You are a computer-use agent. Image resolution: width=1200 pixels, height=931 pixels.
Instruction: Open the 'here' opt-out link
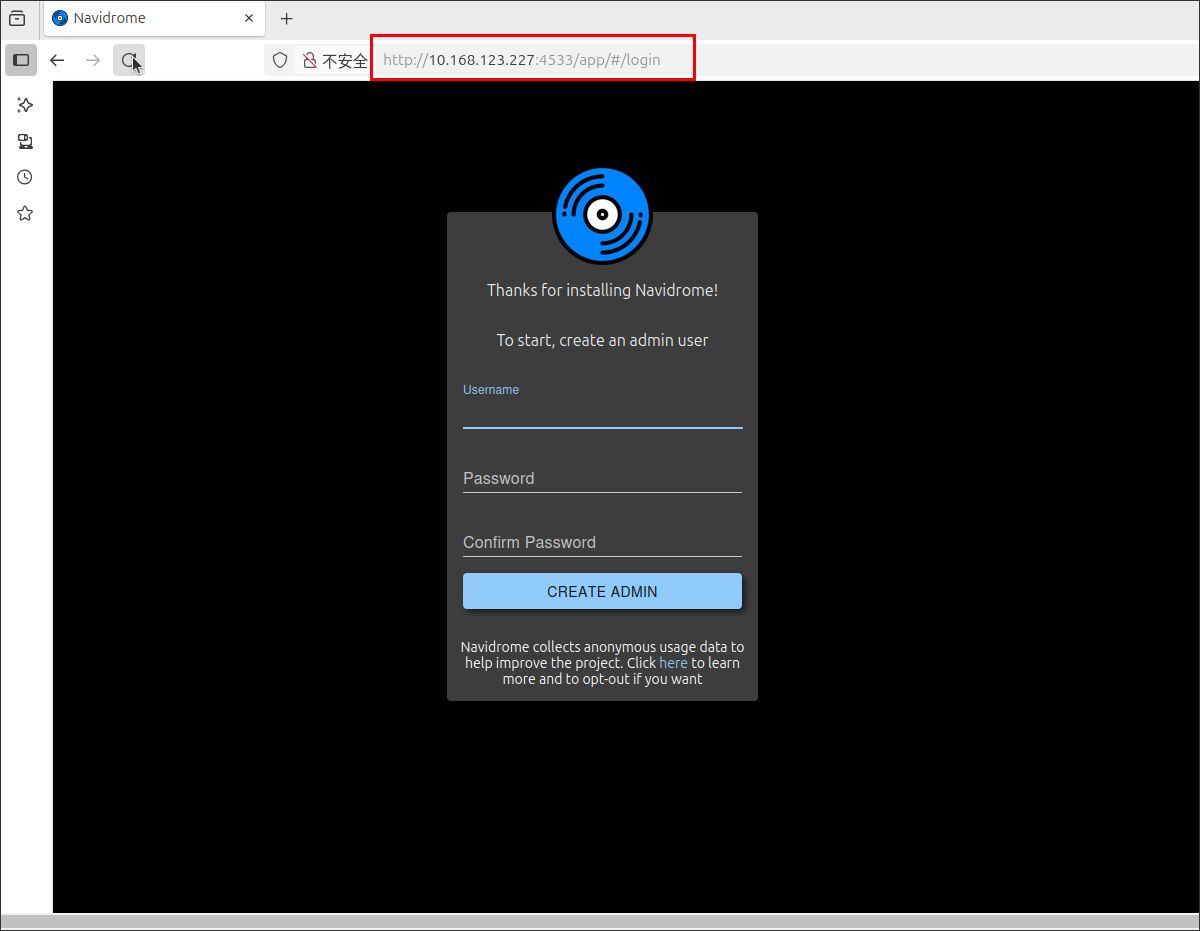click(673, 663)
